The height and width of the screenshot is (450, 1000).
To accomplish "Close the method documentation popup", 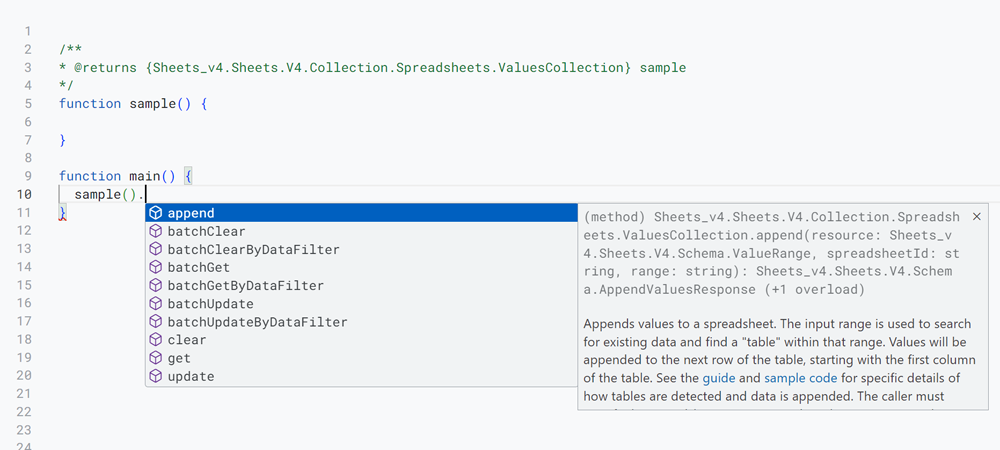I will (x=976, y=217).
